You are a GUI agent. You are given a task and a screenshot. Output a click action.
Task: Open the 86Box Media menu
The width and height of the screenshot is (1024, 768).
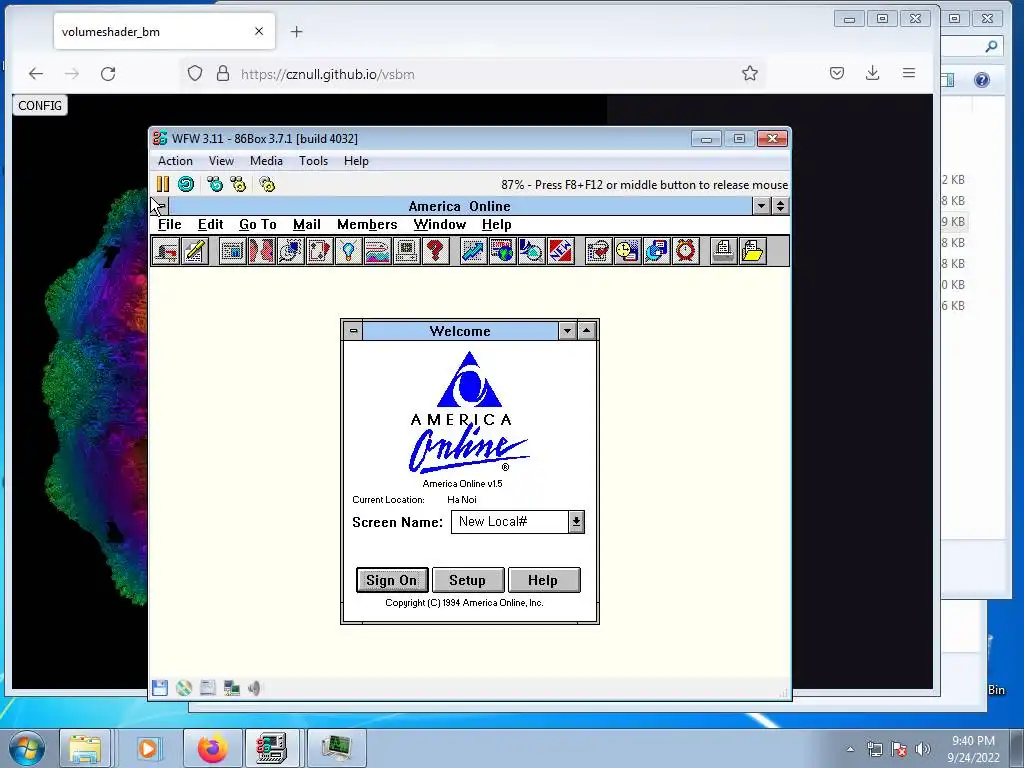(266, 161)
